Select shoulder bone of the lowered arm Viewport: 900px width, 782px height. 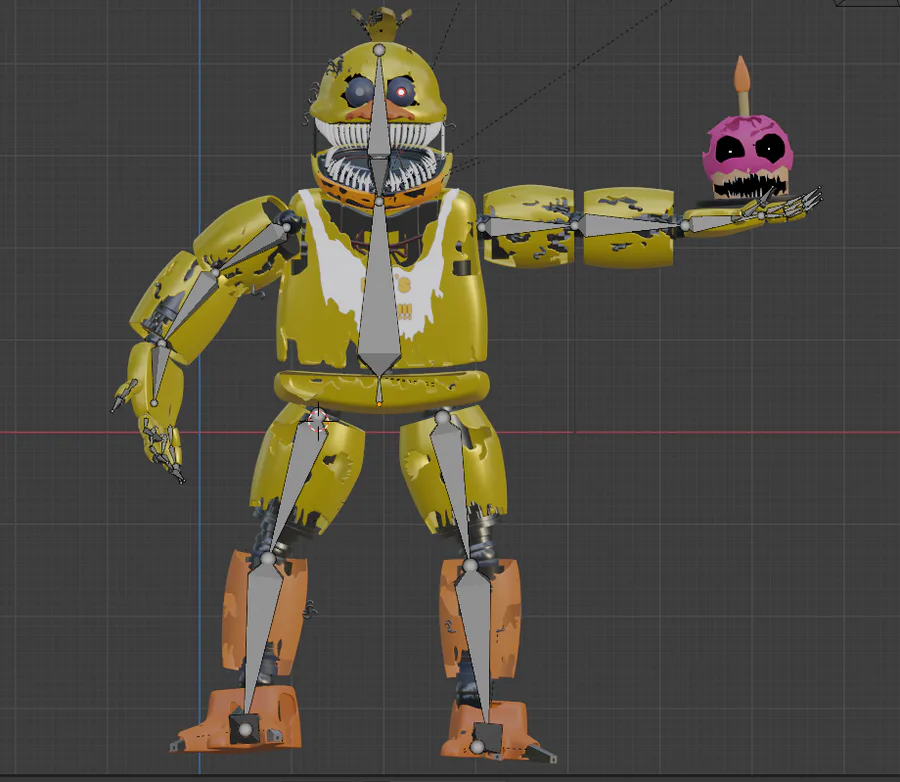[x=251, y=248]
